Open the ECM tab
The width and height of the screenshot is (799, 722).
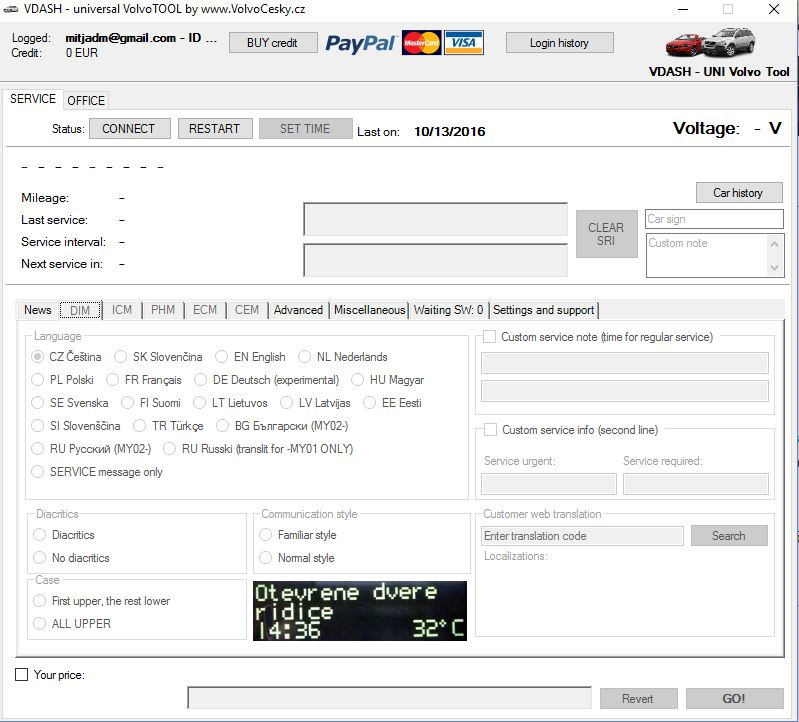click(x=205, y=310)
